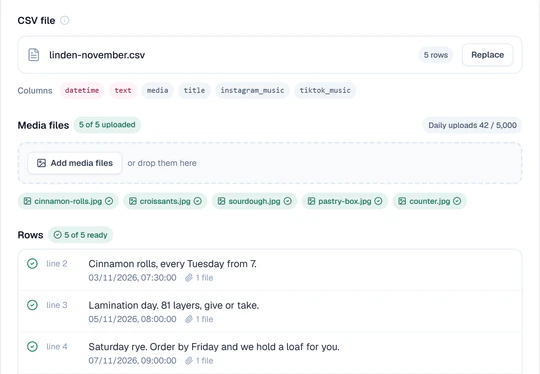Click the 5 rows badge
Viewport: 540px width, 374px height.
click(436, 55)
